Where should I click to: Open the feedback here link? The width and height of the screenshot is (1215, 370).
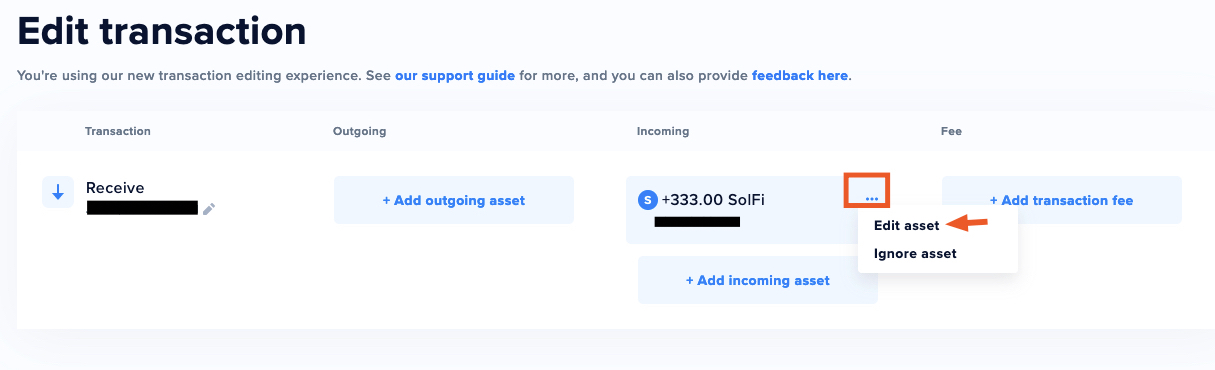coord(800,75)
